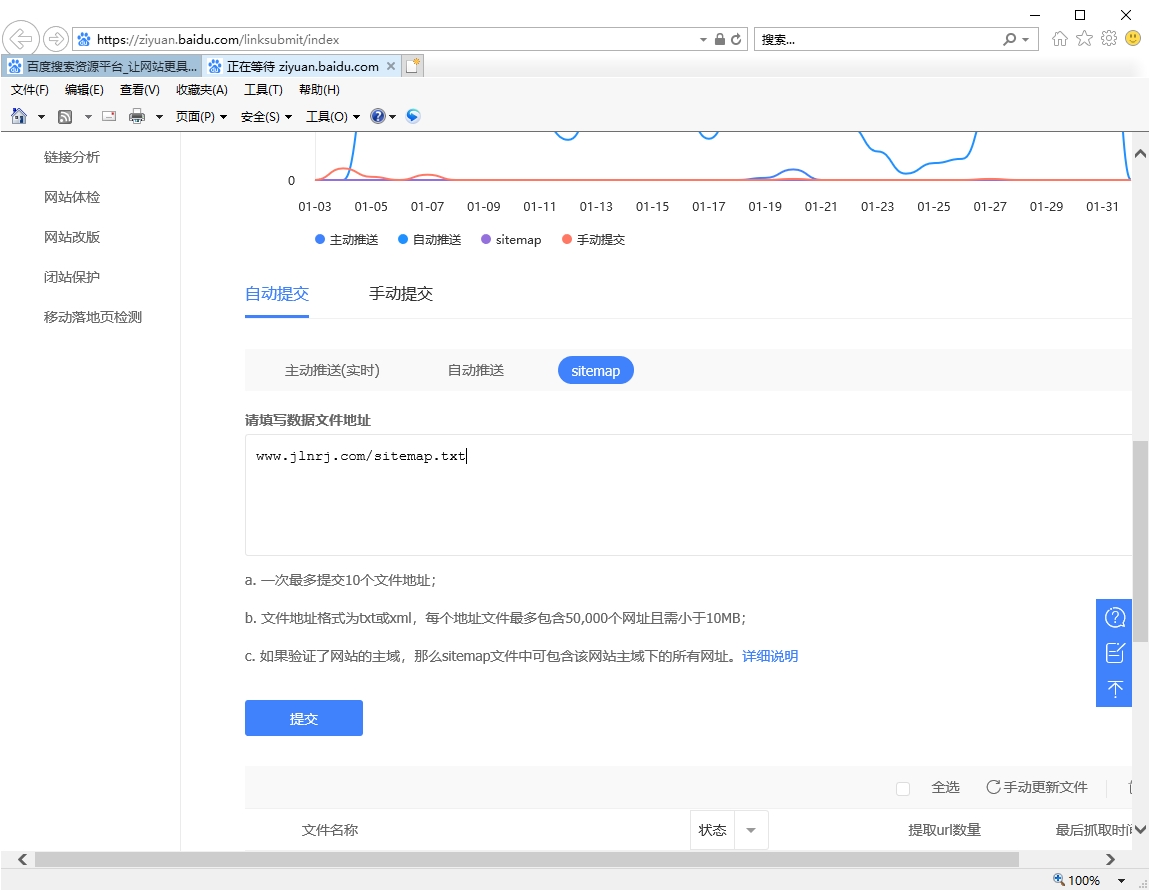
Task: Open the 页面(P) dropdown menu
Action: click(201, 116)
